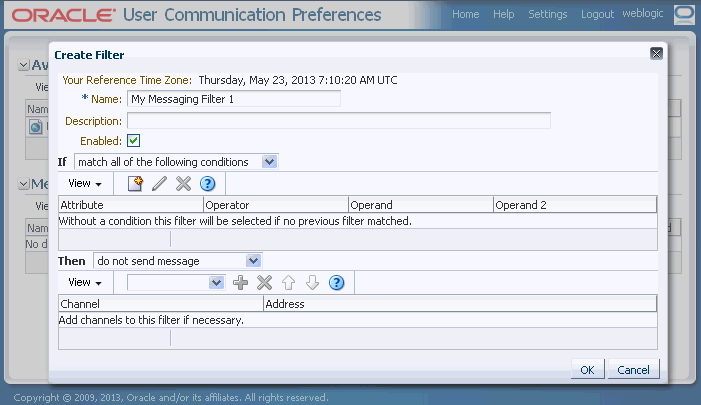Open the 'do not send message' dropdown
The height and width of the screenshot is (405, 701).
(x=177, y=261)
